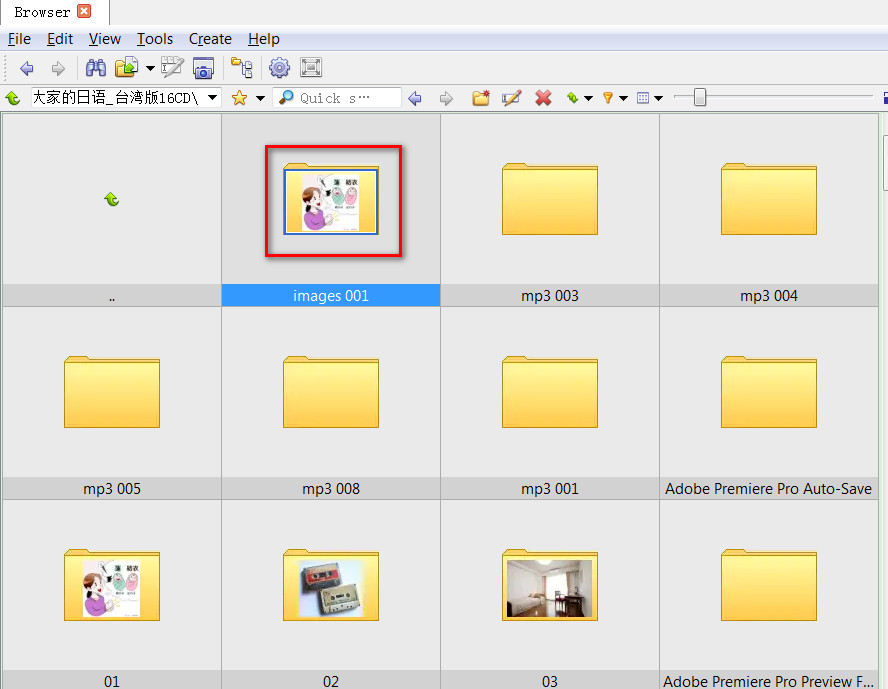Click the 'mp3 003' label
The width and height of the screenshot is (888, 689).
pyautogui.click(x=550, y=296)
